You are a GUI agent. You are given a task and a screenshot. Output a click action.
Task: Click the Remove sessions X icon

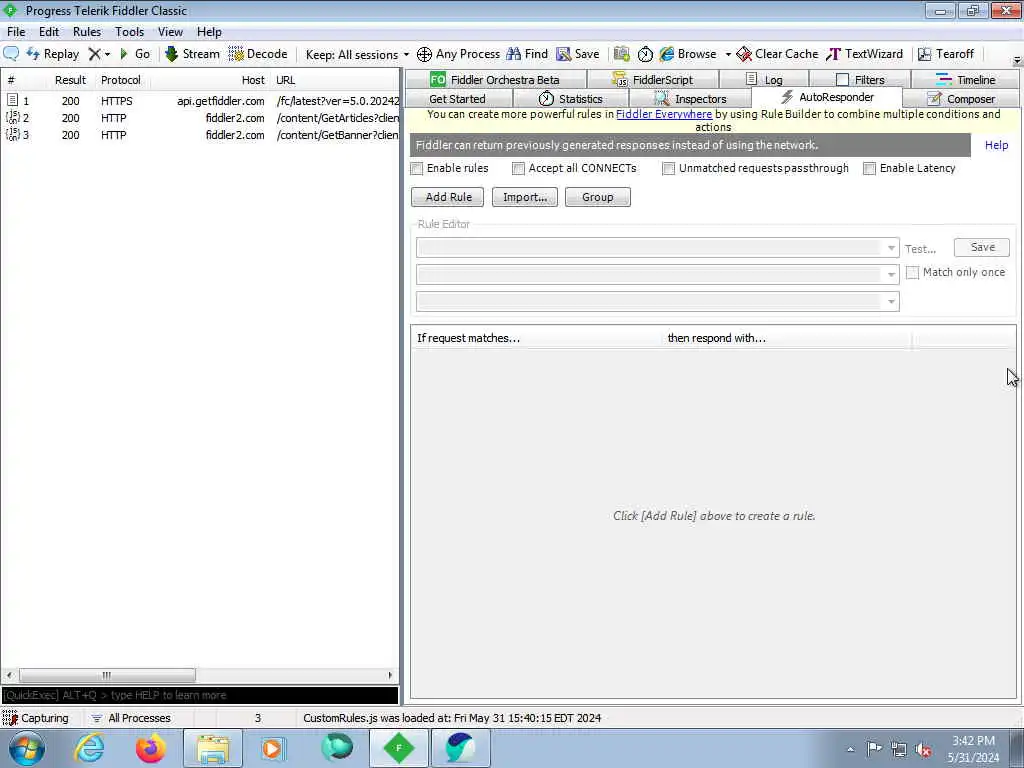(x=95, y=54)
